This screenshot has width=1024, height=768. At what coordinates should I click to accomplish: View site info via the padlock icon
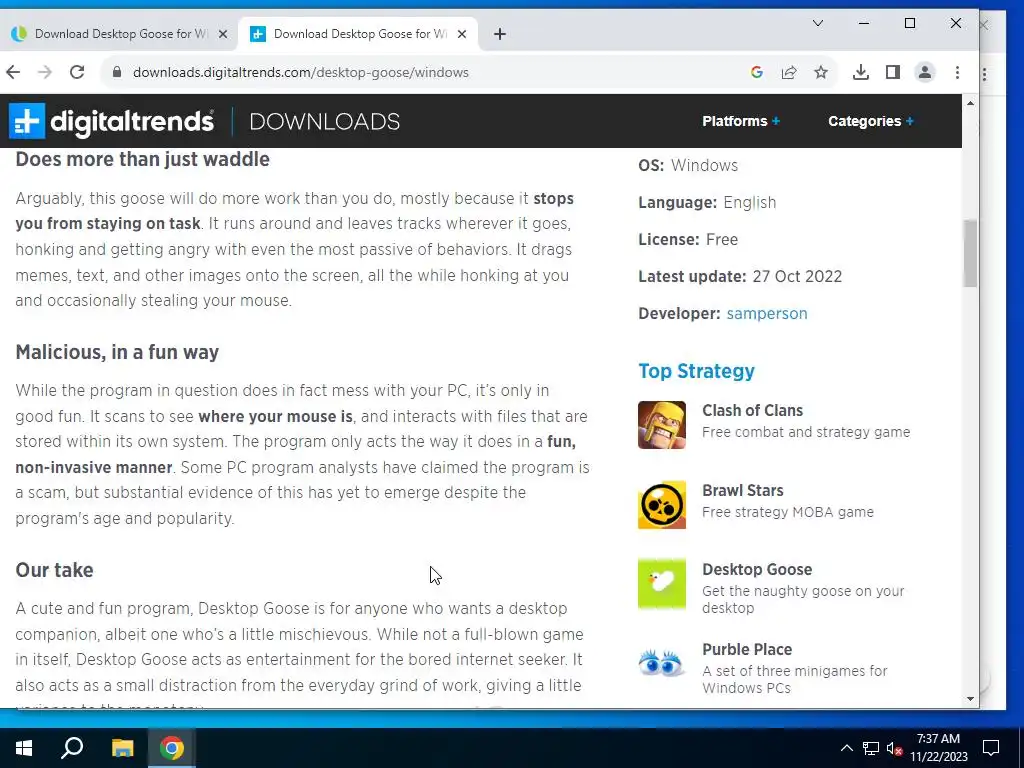click(117, 72)
